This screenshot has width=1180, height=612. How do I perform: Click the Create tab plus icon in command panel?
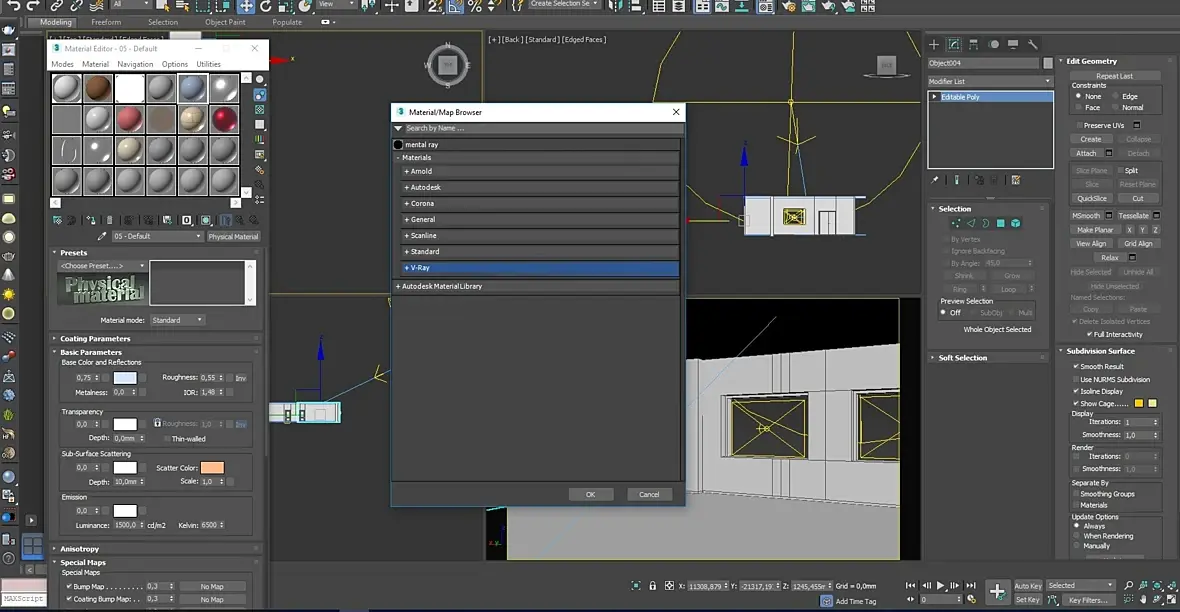tap(934, 45)
